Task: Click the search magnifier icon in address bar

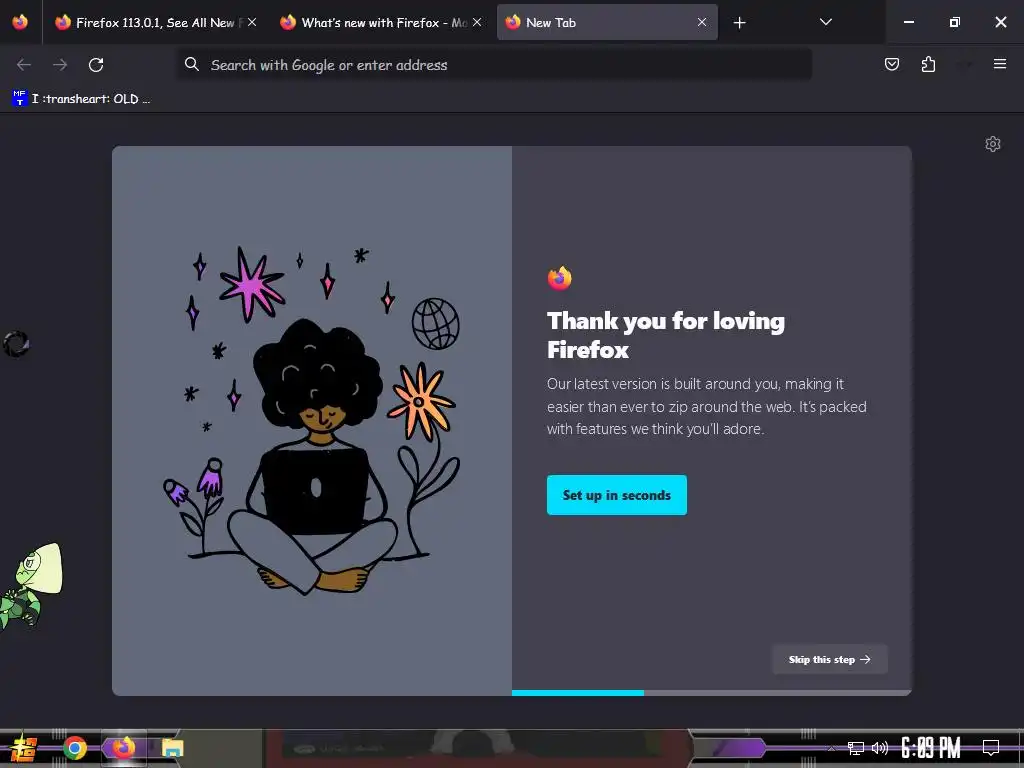Action: click(191, 64)
